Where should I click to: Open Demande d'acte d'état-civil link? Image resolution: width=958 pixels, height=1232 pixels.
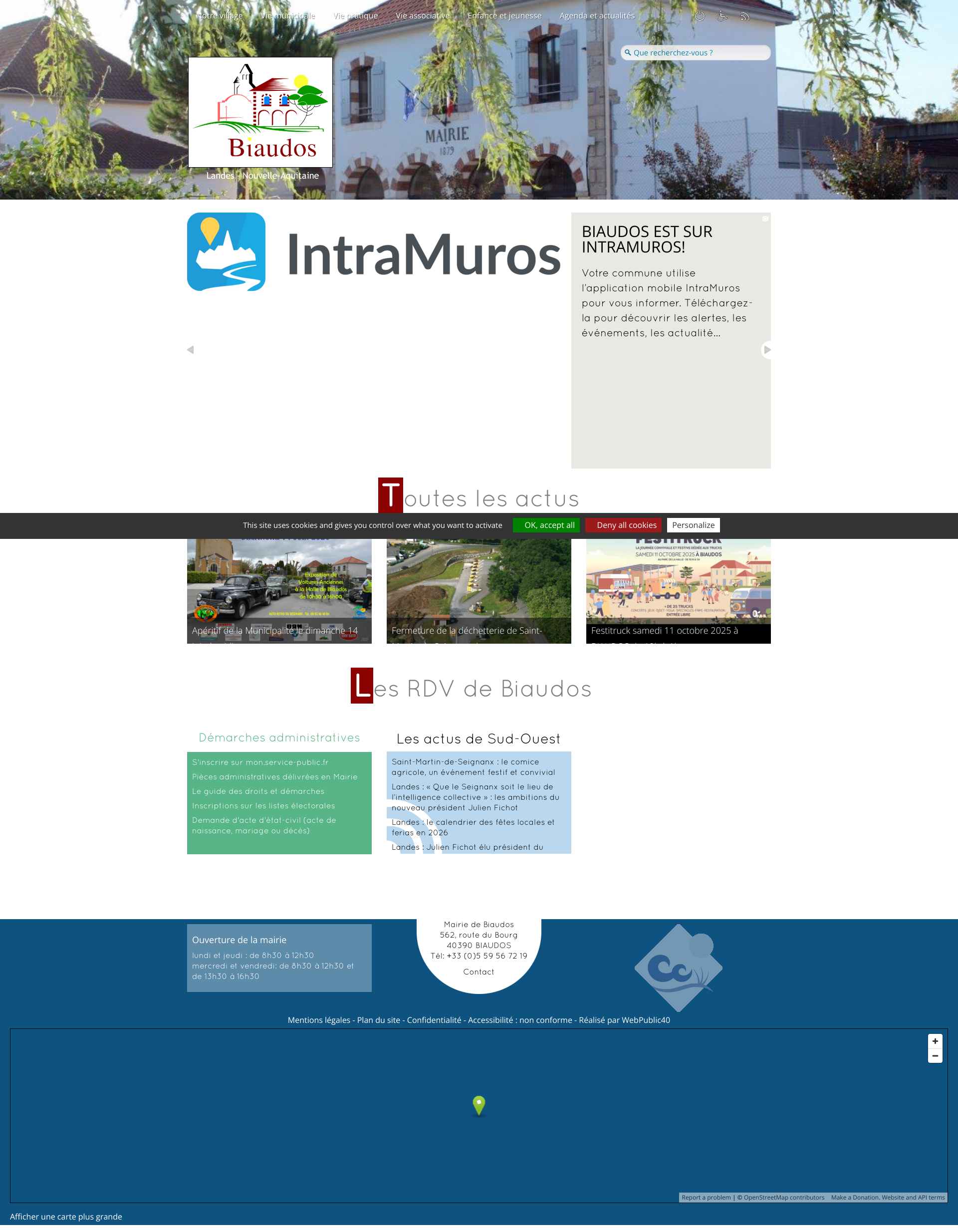tap(264, 825)
